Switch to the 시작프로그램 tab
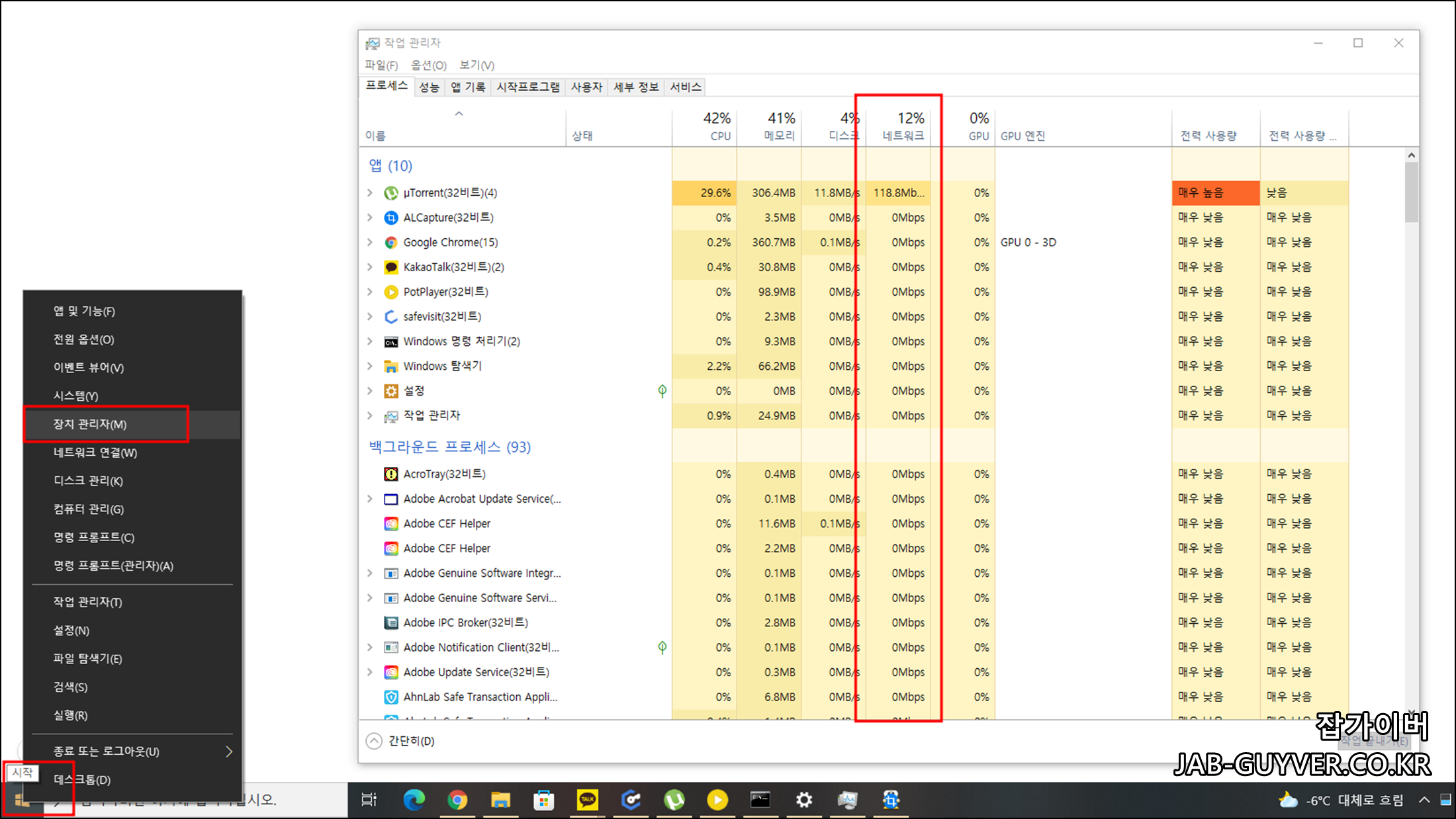 (527, 87)
